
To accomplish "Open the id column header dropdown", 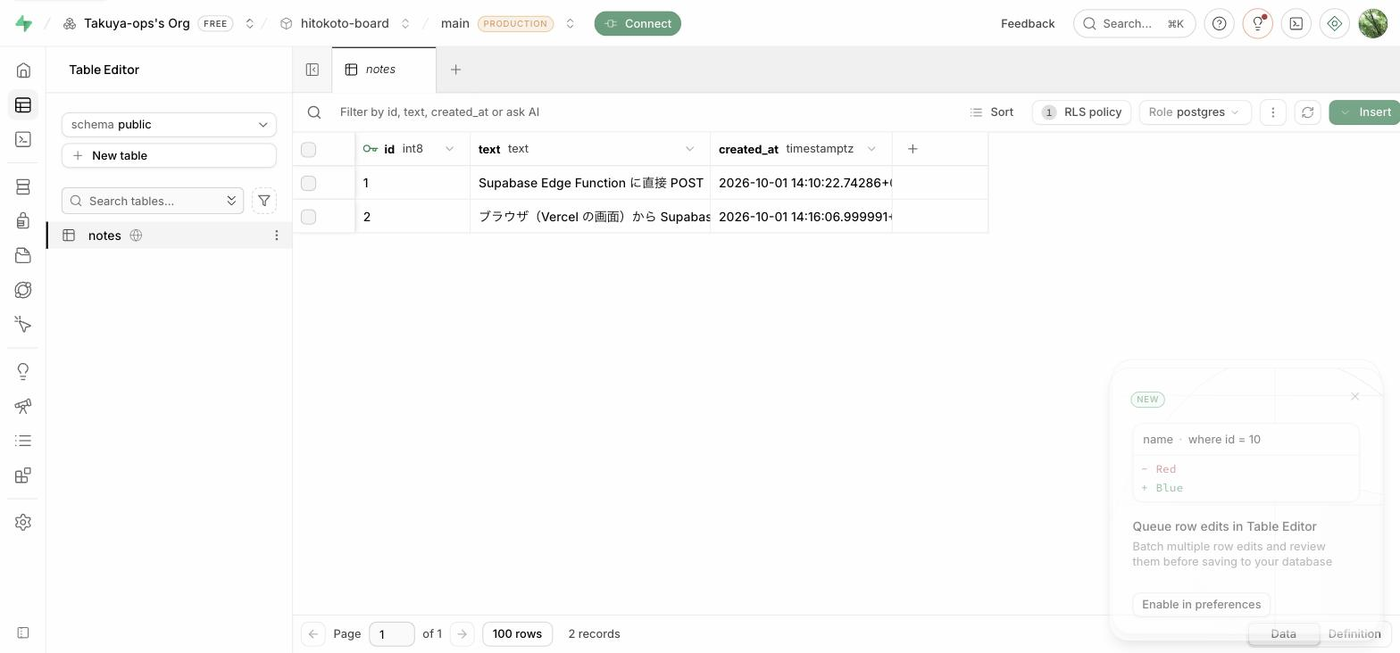I will tap(449, 149).
